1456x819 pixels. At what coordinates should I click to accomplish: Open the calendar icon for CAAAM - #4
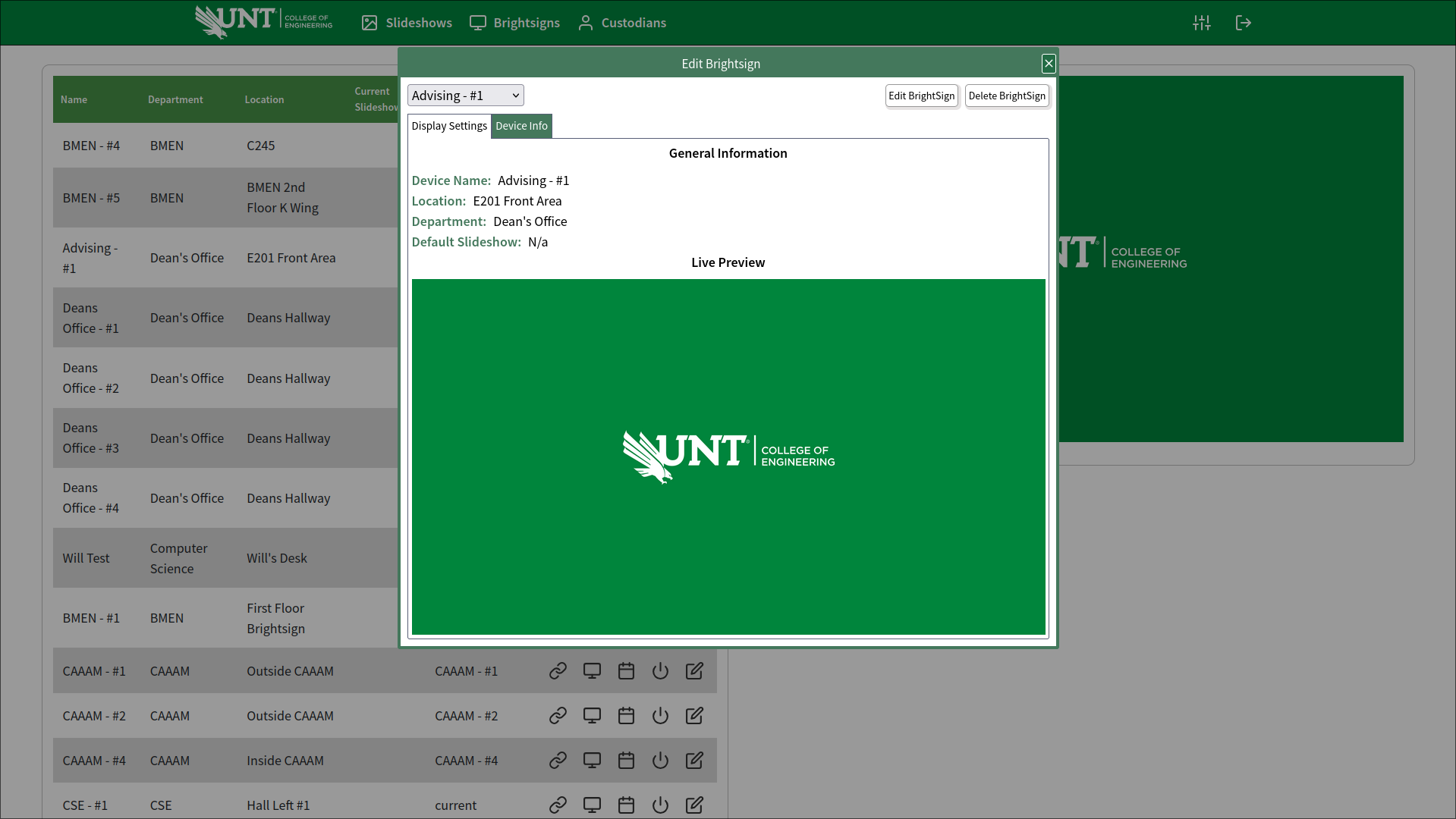pos(626,761)
